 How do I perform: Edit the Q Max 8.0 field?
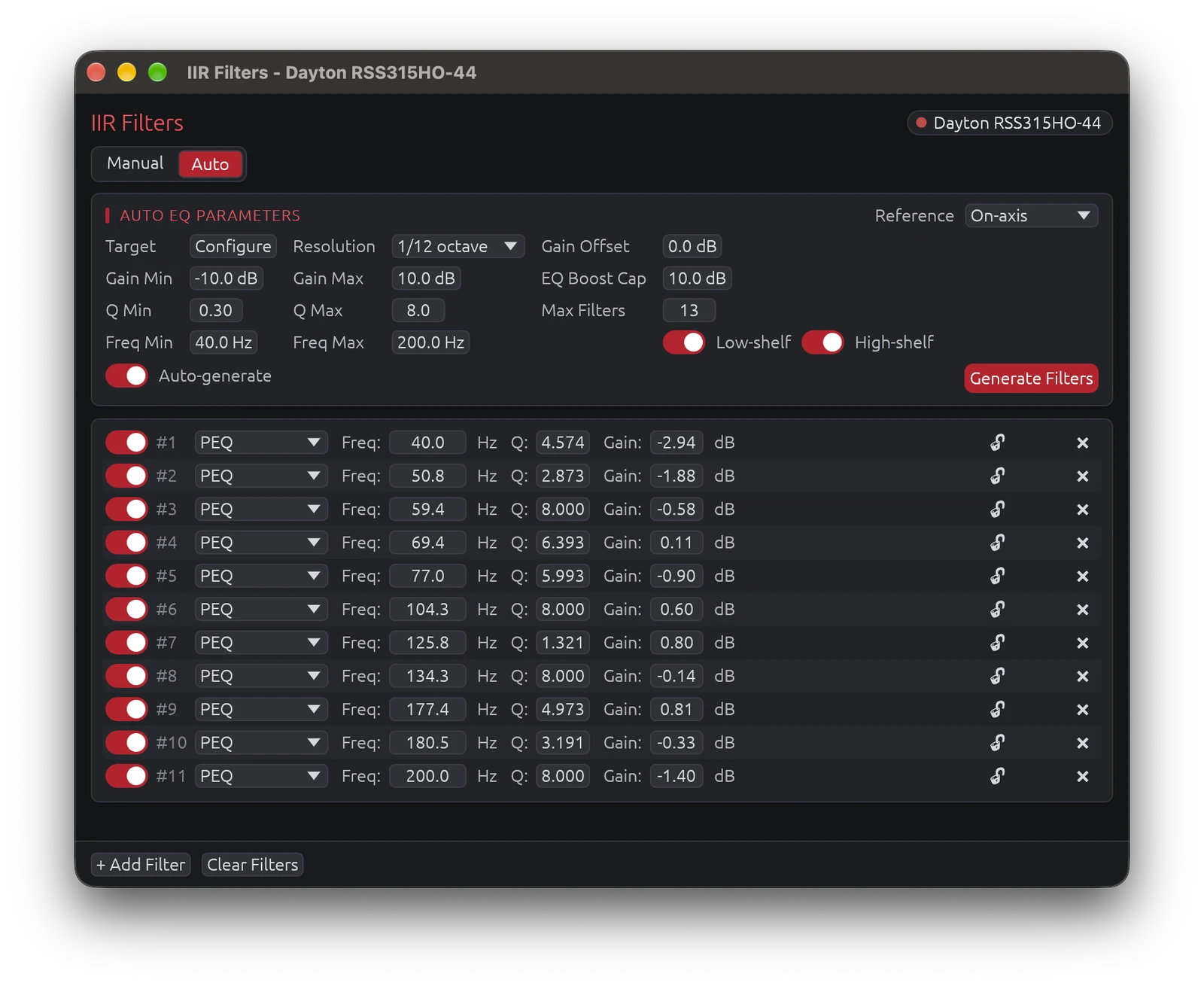(x=418, y=310)
